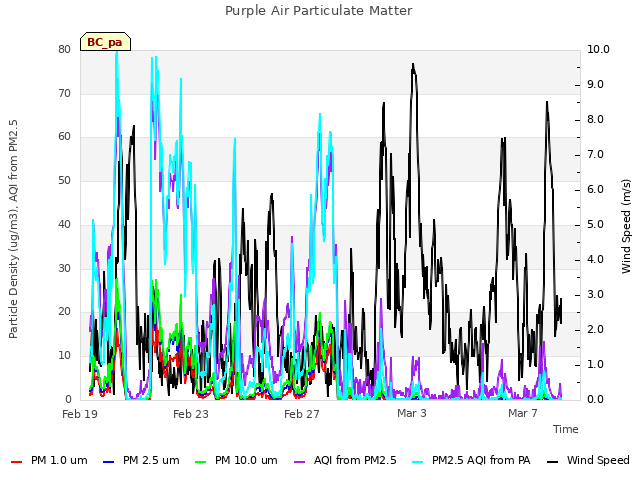The height and width of the screenshot is (480, 640).
Task: Click the 9.0 tick on wind speed axis
Action: [x=595, y=84]
